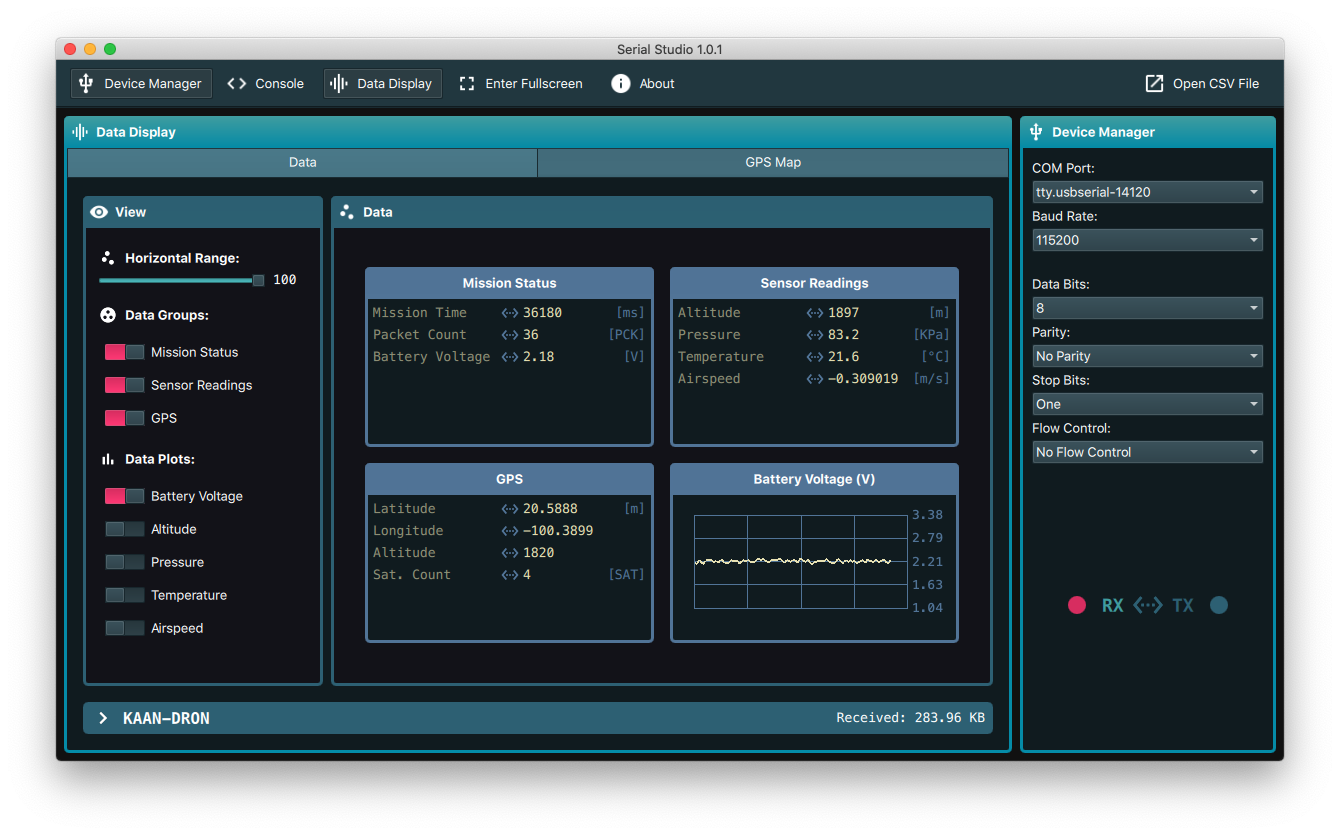Click the arrow icon next to Airspeed value
The width and height of the screenshot is (1340, 835).
pos(815,379)
